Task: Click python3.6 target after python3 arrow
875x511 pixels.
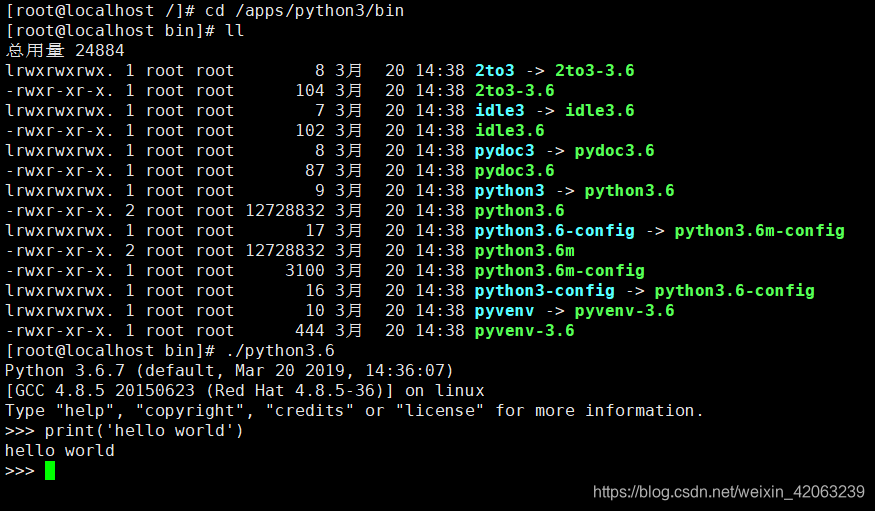Action: tap(629, 191)
